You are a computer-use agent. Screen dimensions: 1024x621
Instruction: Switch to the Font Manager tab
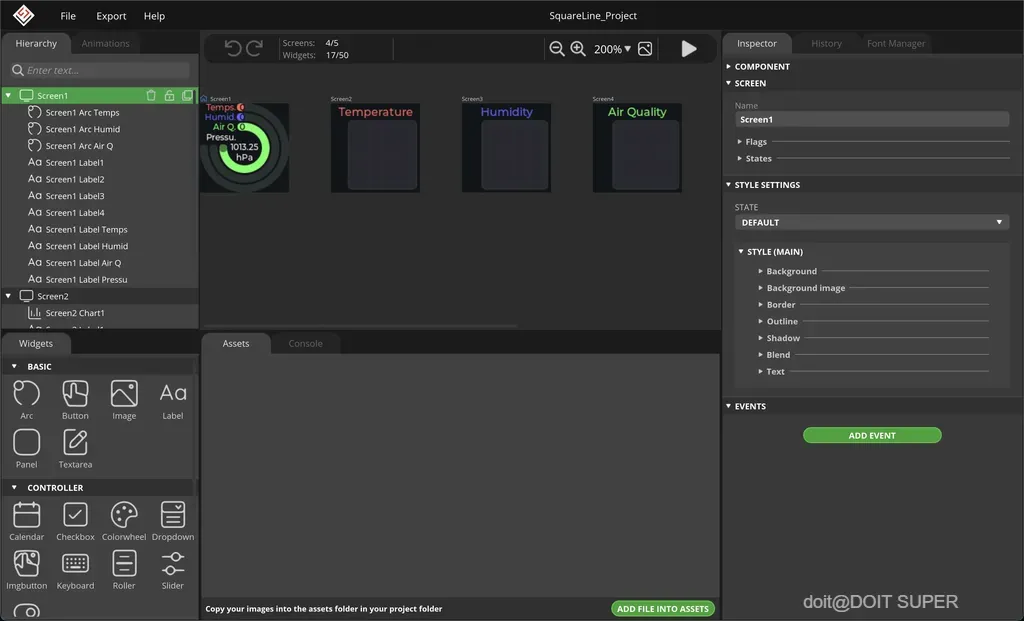click(895, 44)
